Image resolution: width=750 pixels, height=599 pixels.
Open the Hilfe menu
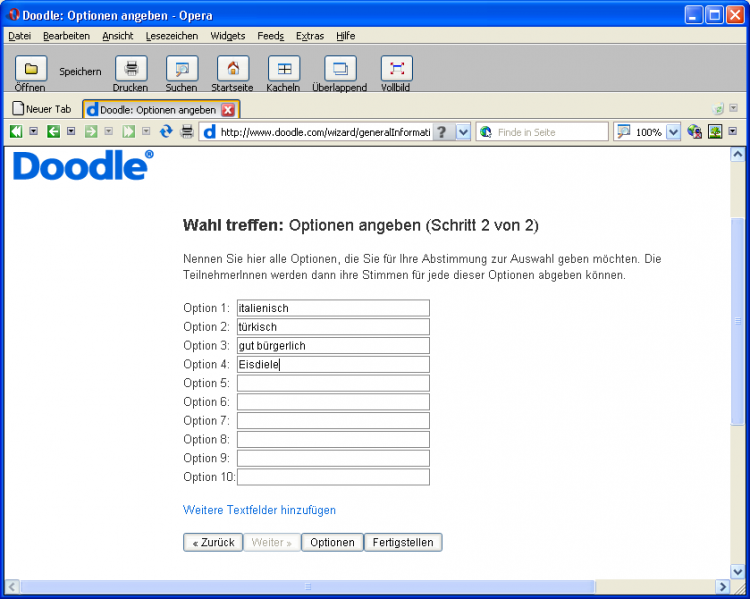point(345,36)
